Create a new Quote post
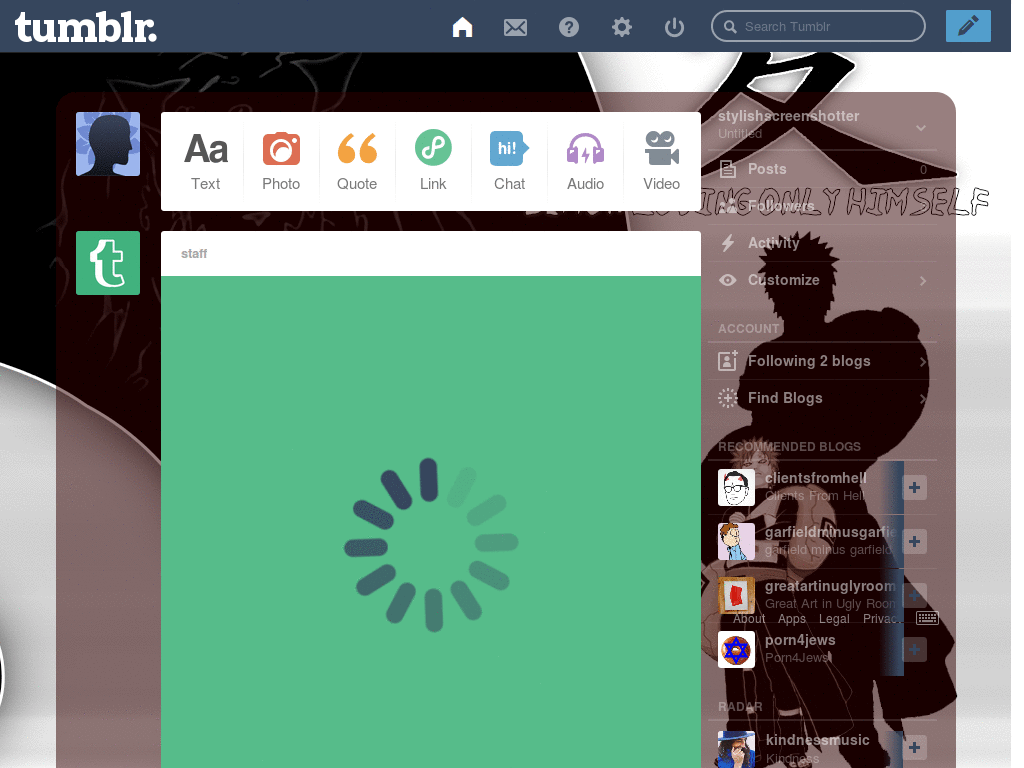The height and width of the screenshot is (768, 1024). tap(357, 161)
